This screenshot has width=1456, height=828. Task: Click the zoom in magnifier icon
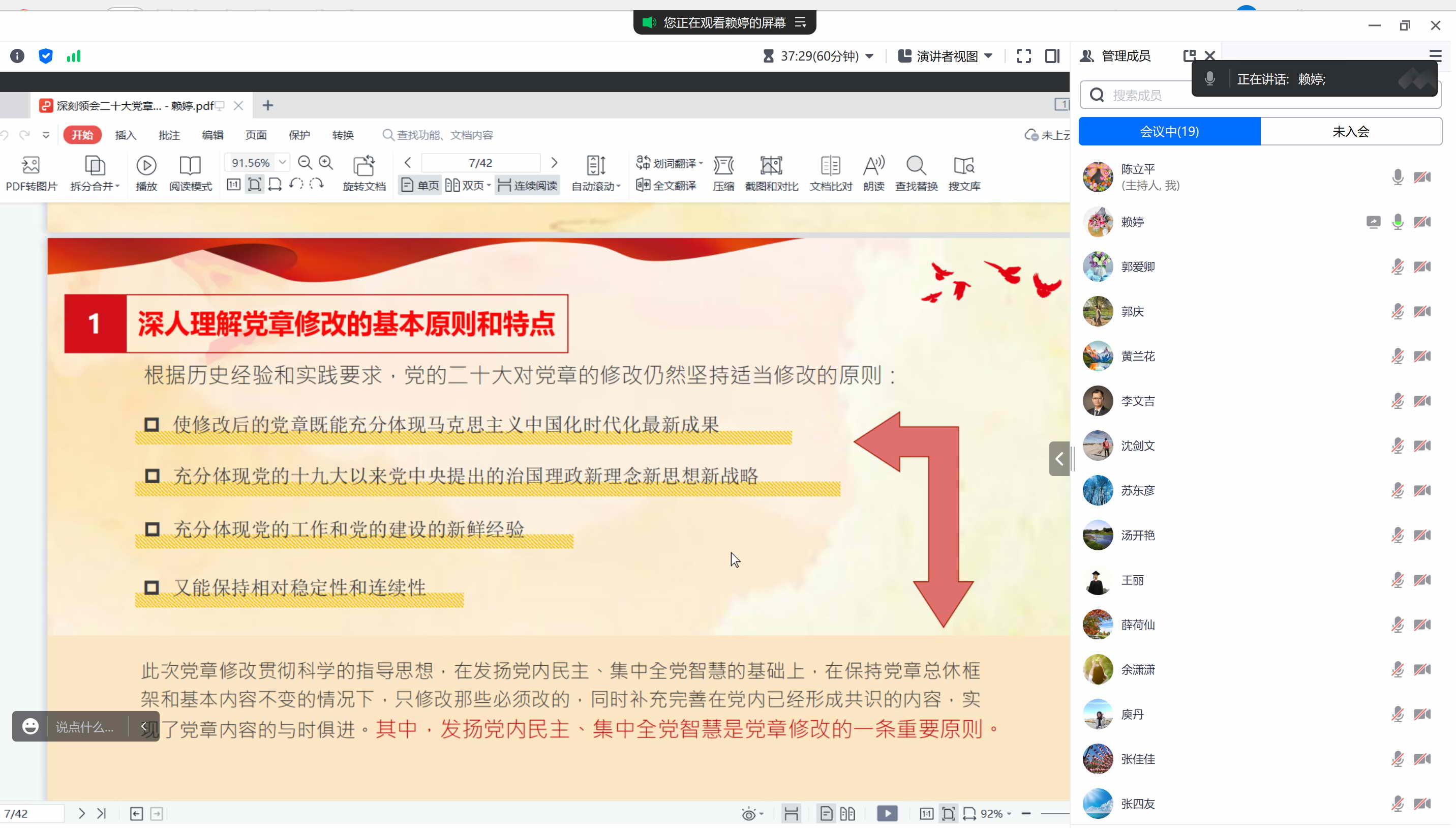(326, 163)
